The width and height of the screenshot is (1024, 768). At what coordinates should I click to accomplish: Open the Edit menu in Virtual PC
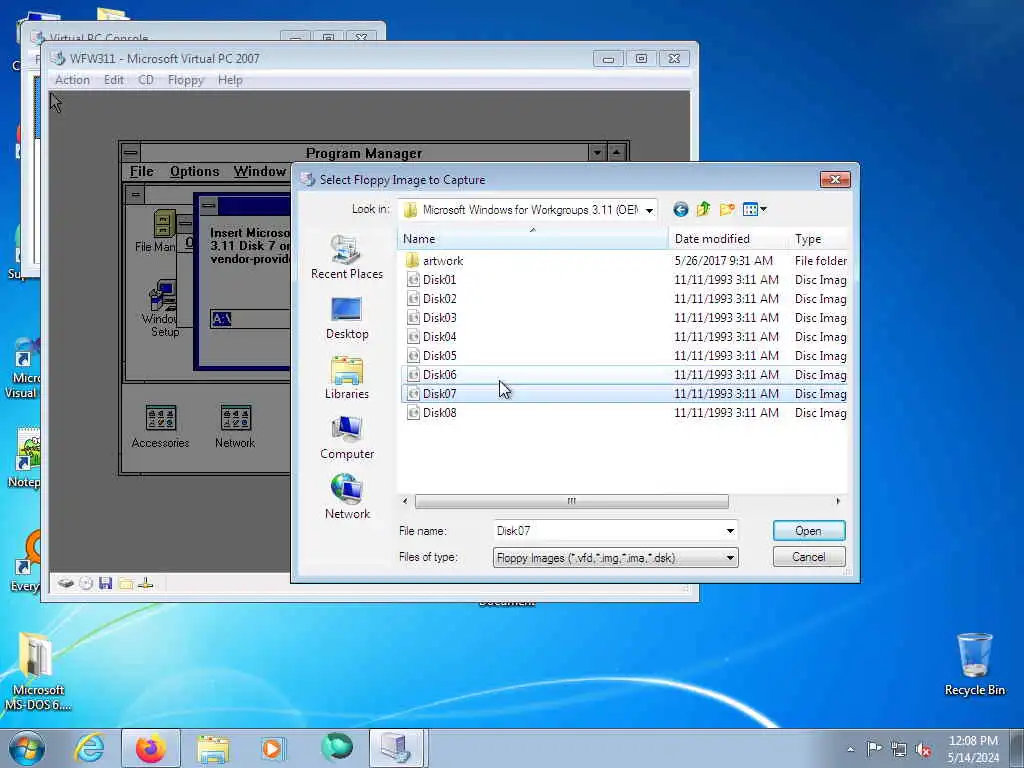(114, 80)
